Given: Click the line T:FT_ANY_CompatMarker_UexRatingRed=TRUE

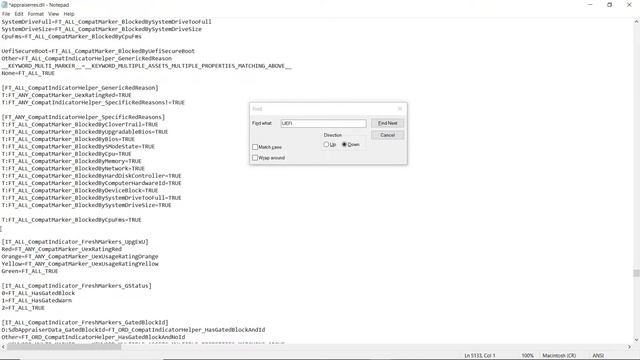Looking at the screenshot, I should (x=67, y=95).
